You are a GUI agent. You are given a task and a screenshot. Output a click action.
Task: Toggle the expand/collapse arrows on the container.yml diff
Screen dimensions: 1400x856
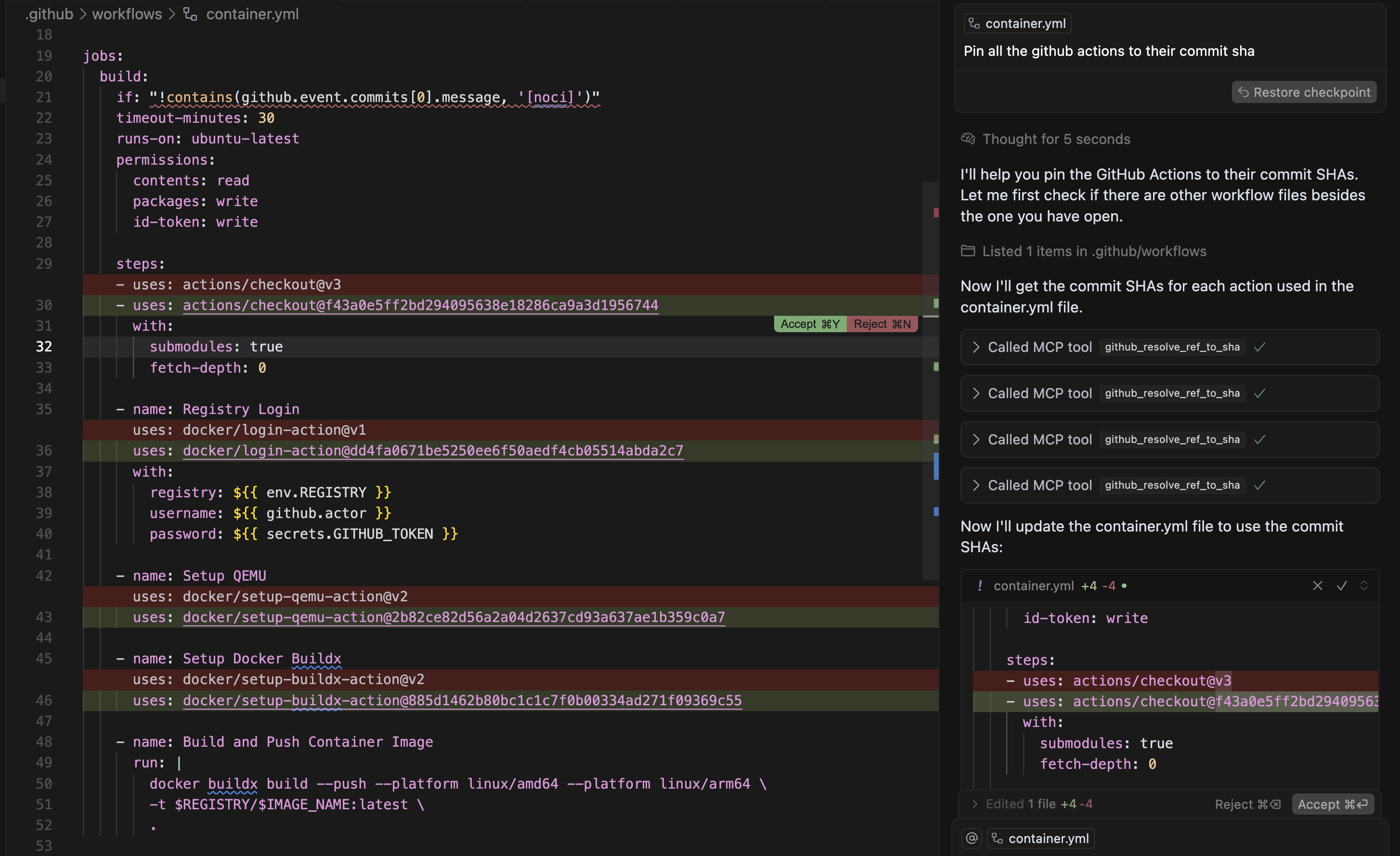[x=1363, y=585]
